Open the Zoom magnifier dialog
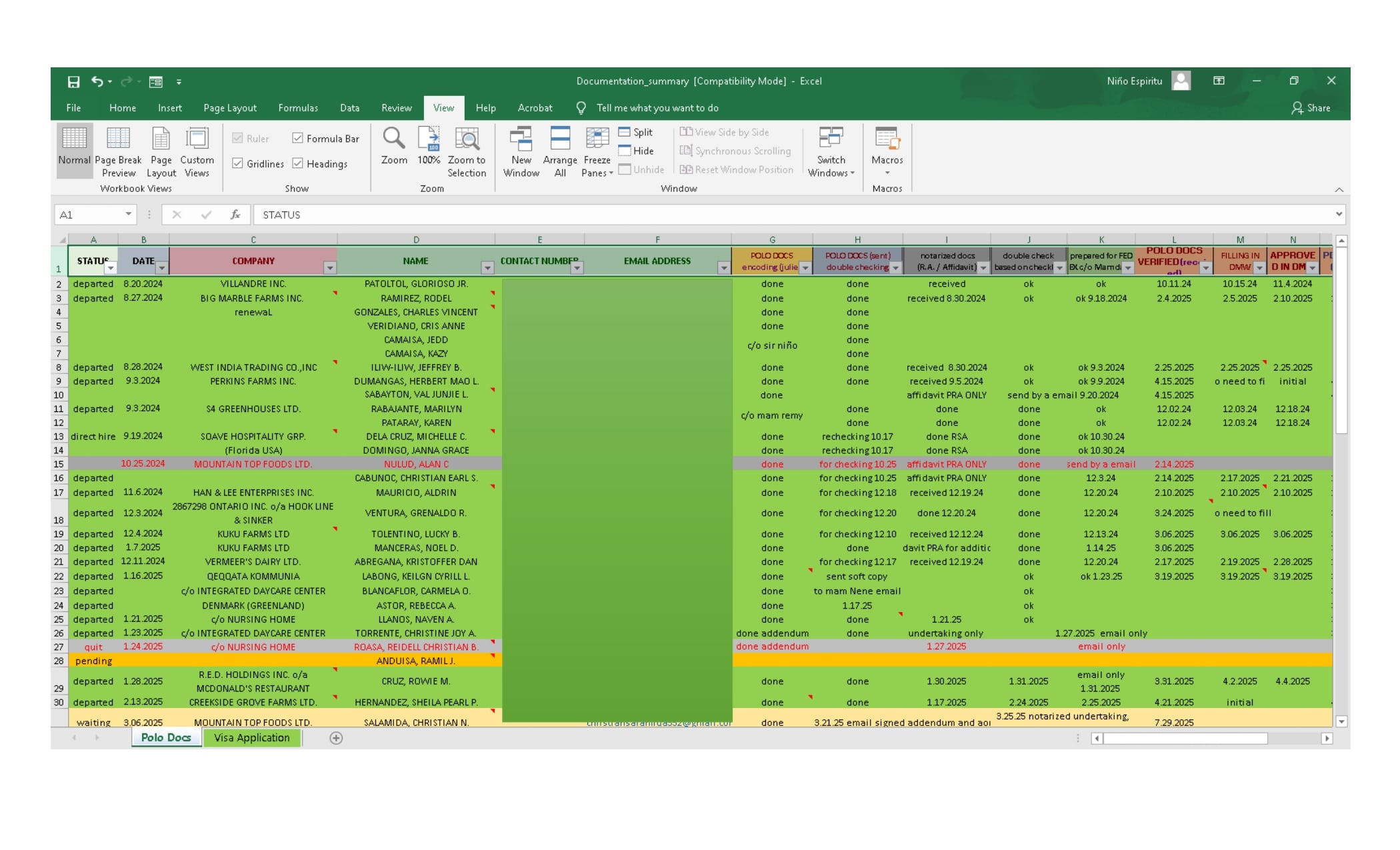This screenshot has height=850, width=1400. point(393,146)
